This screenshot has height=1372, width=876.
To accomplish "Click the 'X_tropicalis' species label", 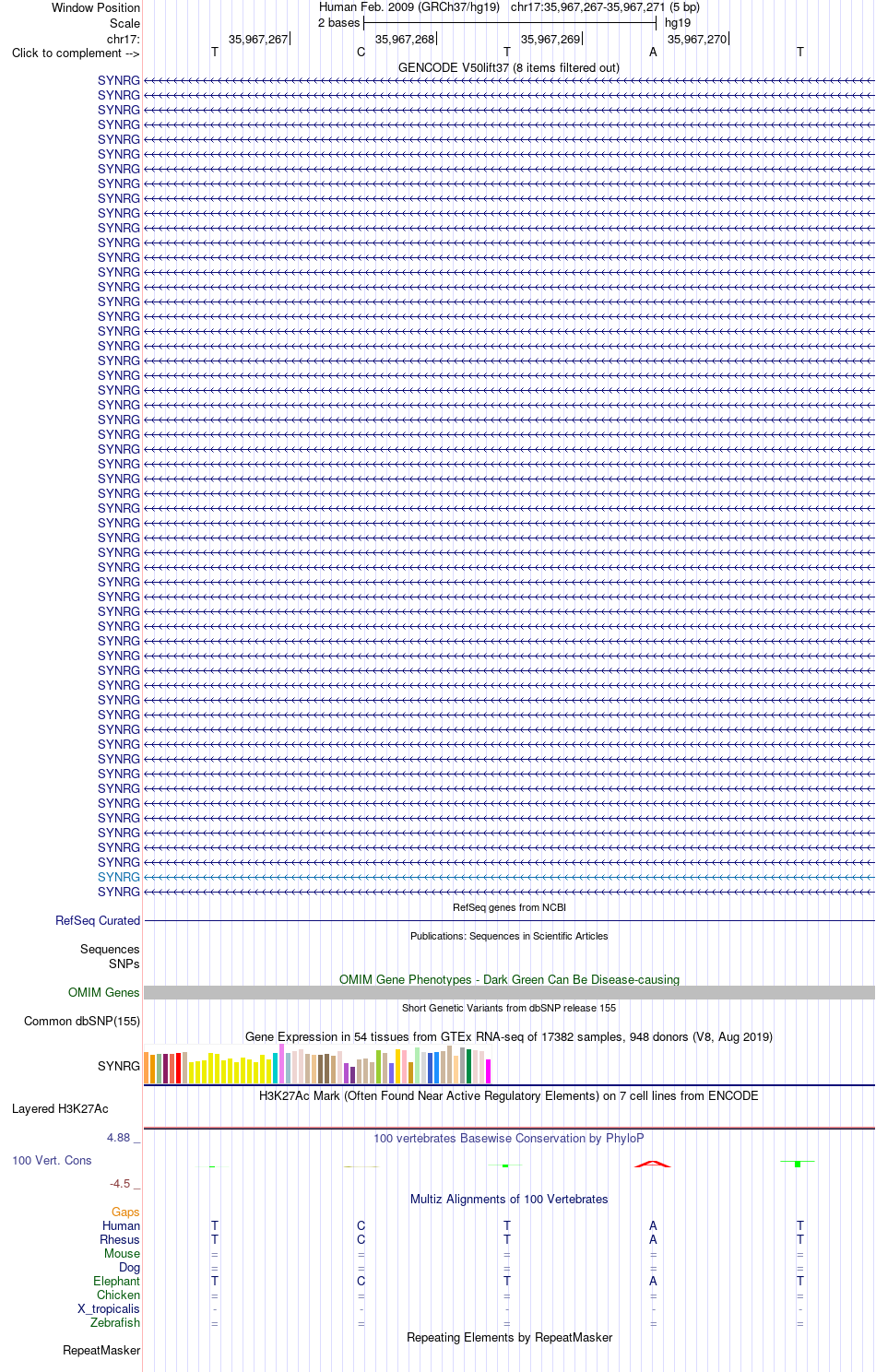I will click(109, 1308).
